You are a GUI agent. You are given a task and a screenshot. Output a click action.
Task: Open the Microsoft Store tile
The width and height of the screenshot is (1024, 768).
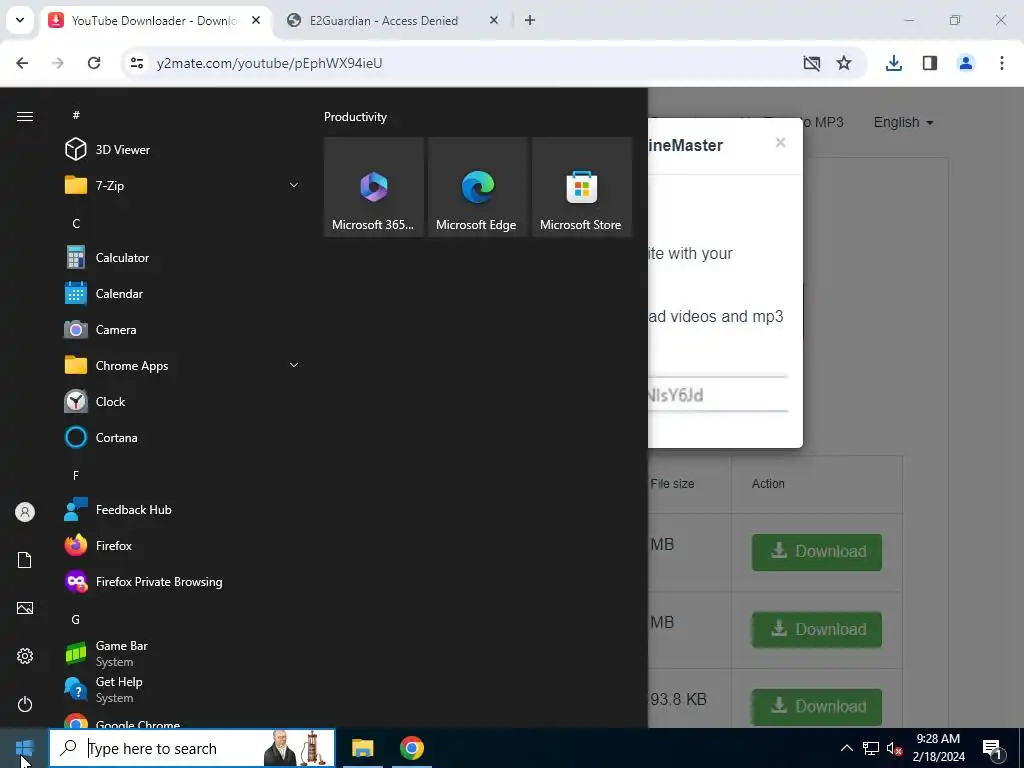pyautogui.click(x=581, y=187)
